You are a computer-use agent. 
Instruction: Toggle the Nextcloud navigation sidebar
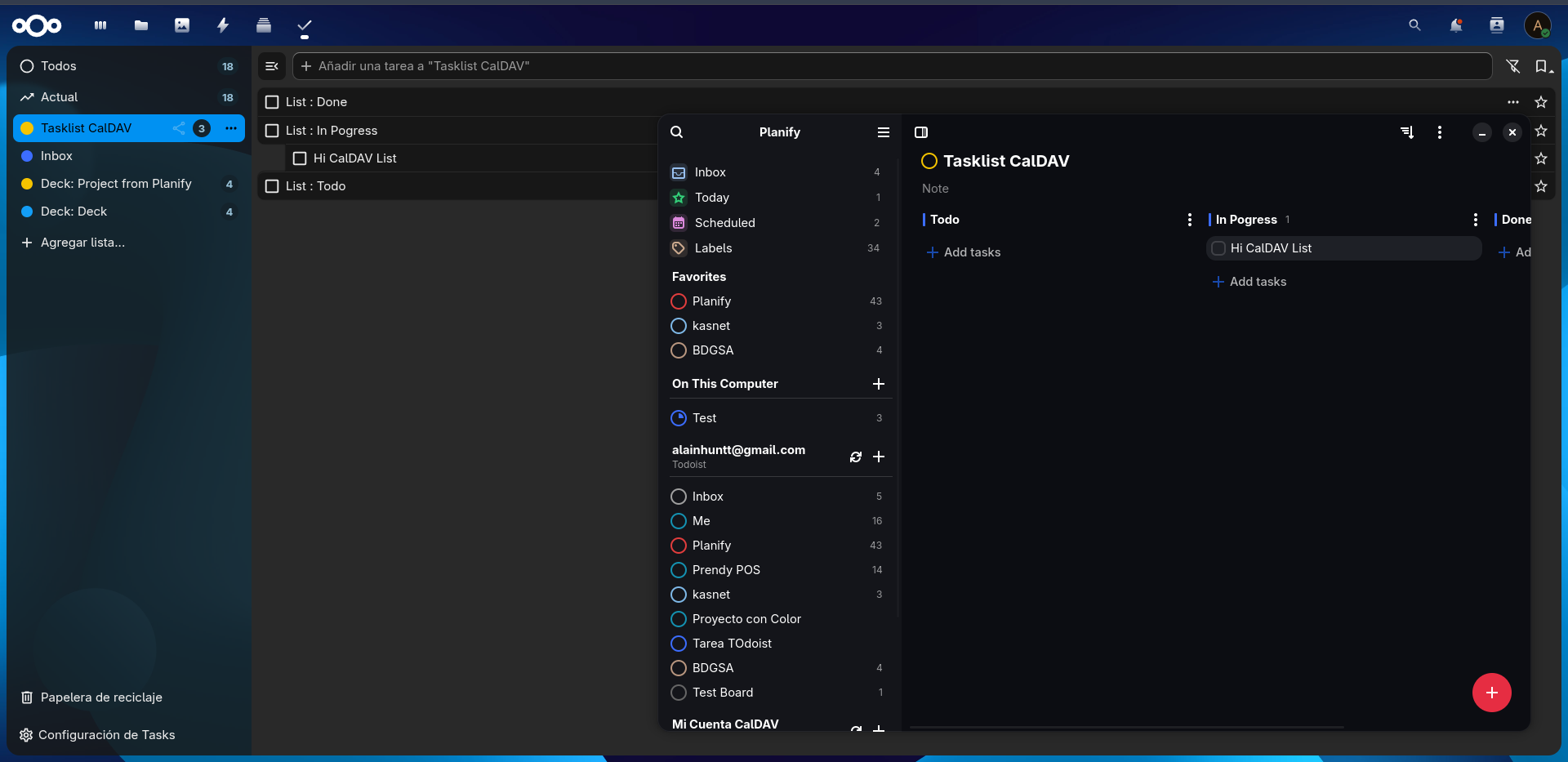pyautogui.click(x=272, y=66)
